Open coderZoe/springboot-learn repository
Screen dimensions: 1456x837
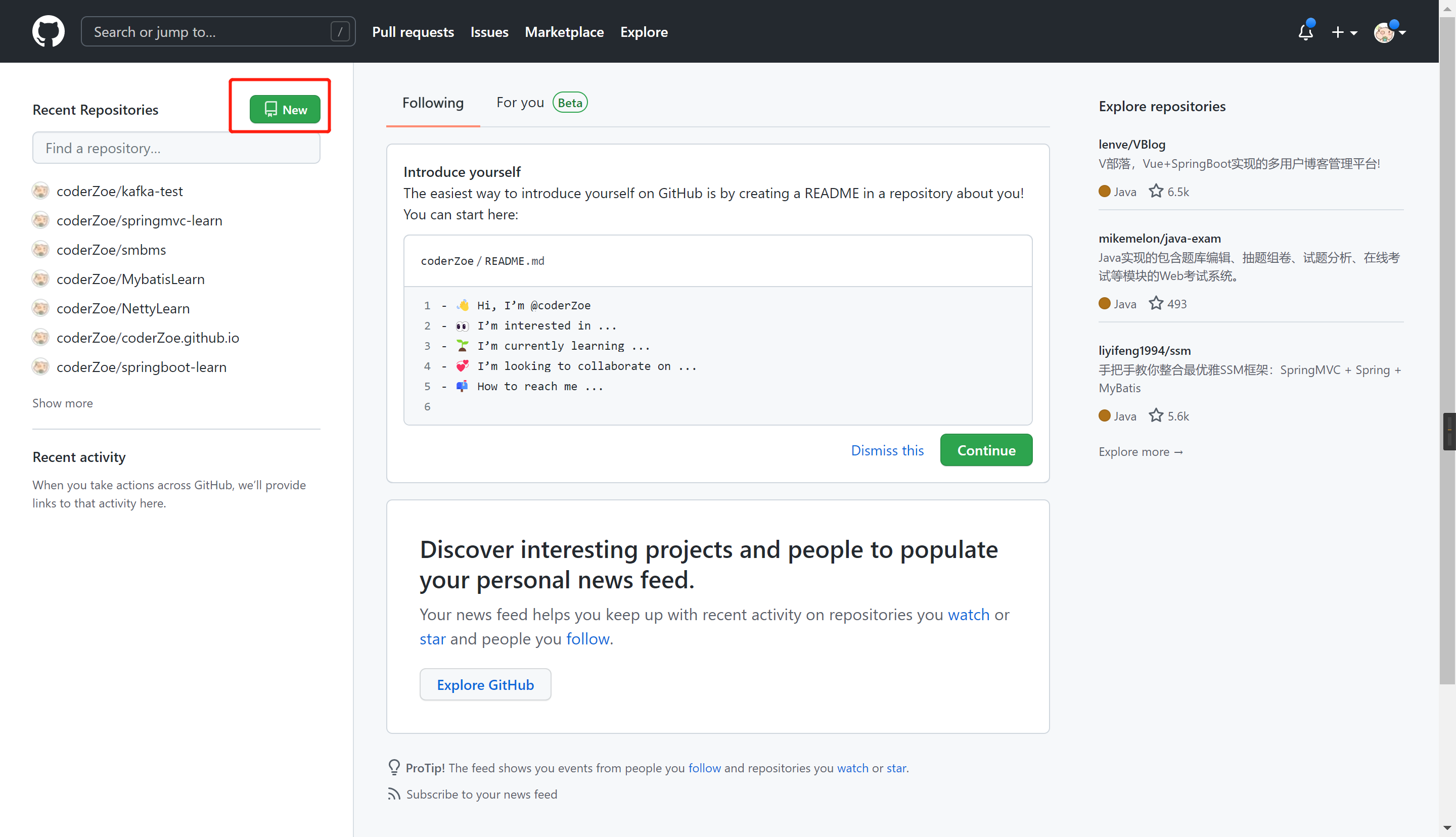point(142,367)
